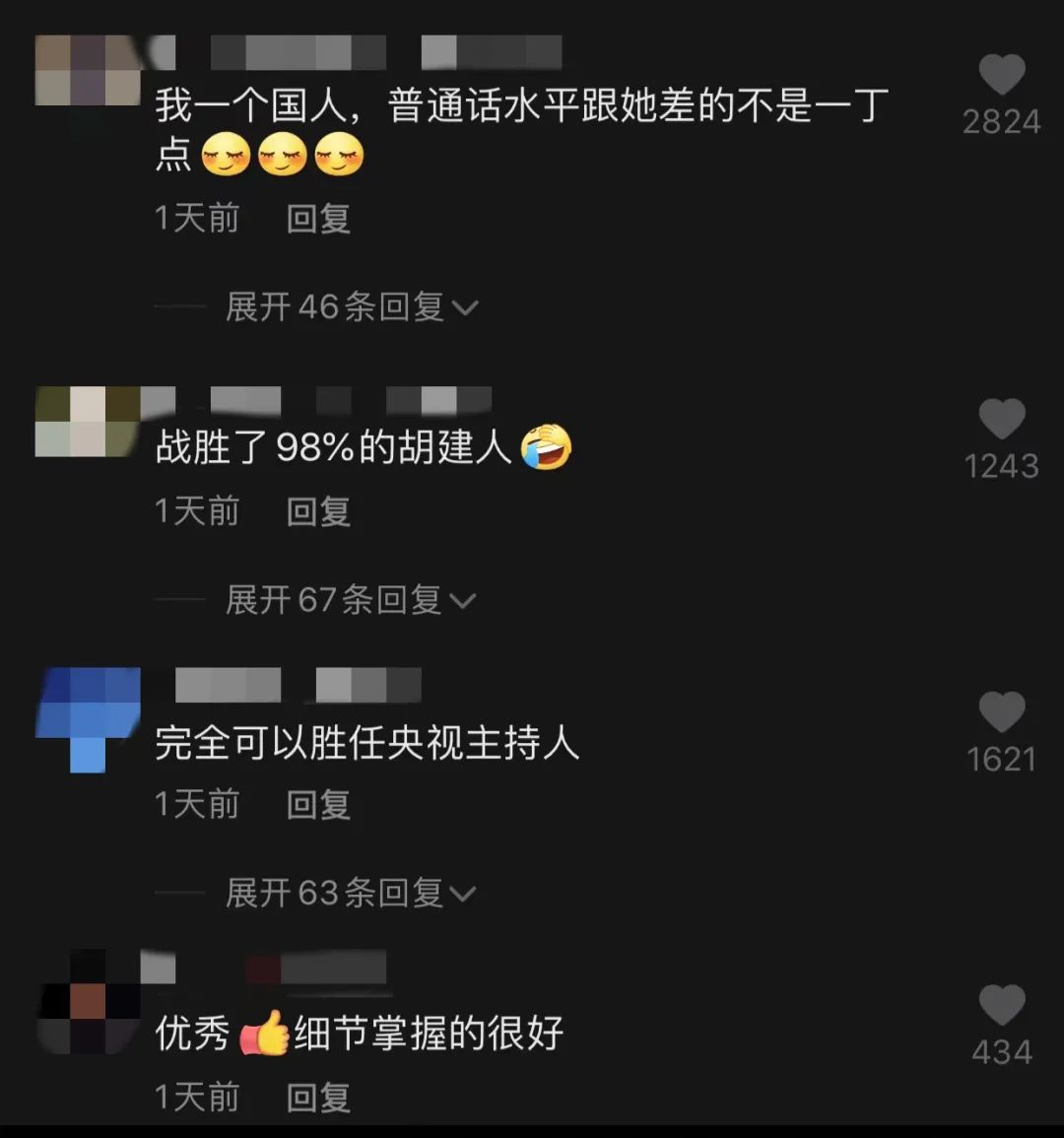Tap the 2824 like count number
Image resolution: width=1064 pixels, height=1138 pixels.
tap(1002, 122)
